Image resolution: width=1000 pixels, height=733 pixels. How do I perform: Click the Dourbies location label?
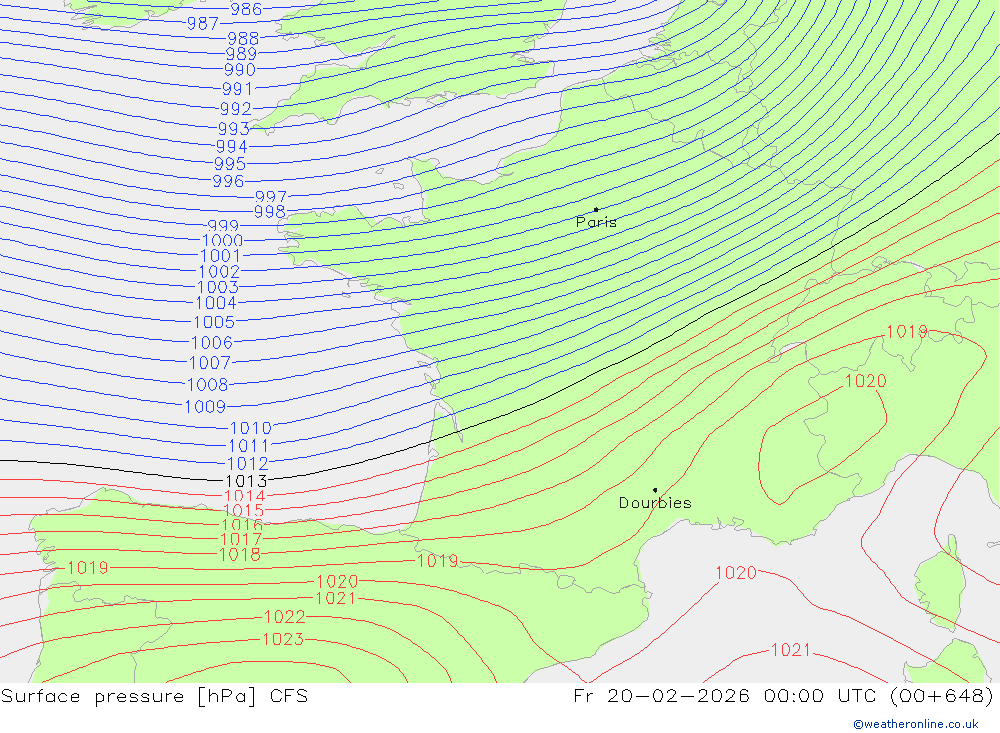(x=655, y=503)
